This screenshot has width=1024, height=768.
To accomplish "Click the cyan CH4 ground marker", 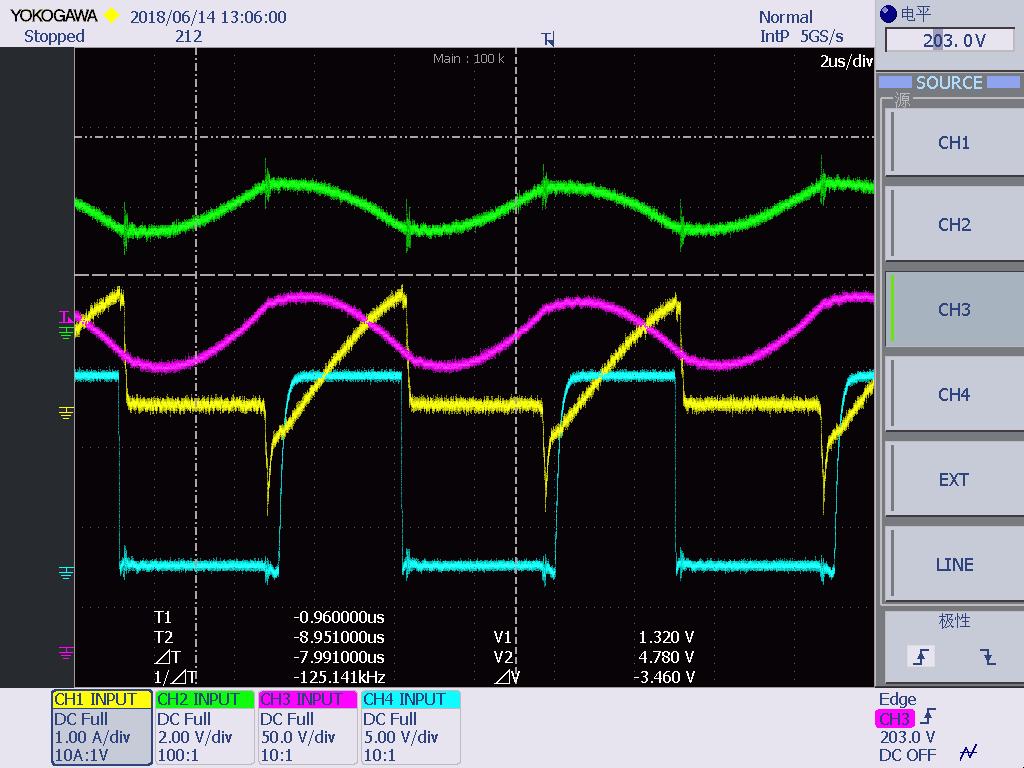I will pos(66,573).
